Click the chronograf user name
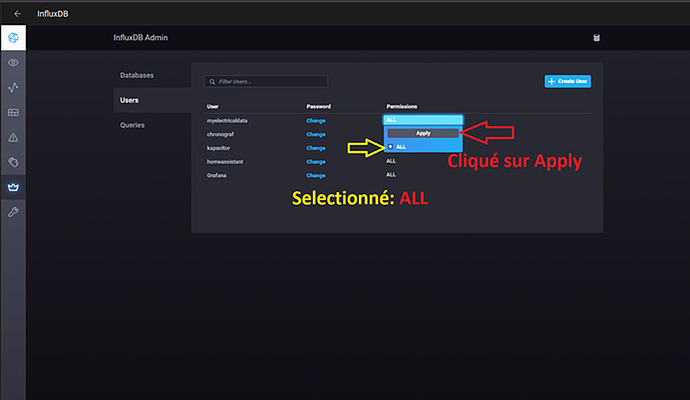 [x=220, y=134]
